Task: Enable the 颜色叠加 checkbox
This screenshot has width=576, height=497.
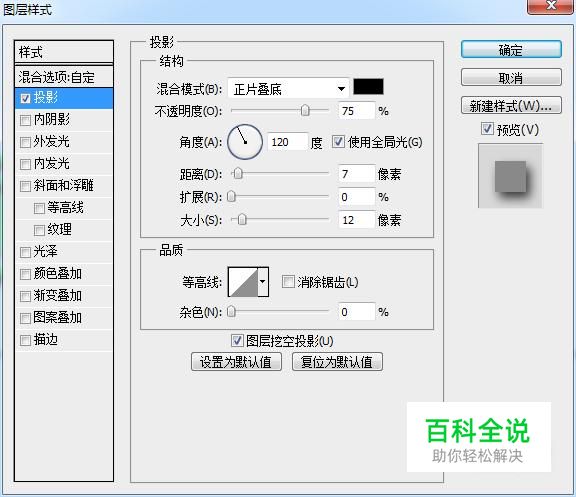Action: tap(25, 274)
